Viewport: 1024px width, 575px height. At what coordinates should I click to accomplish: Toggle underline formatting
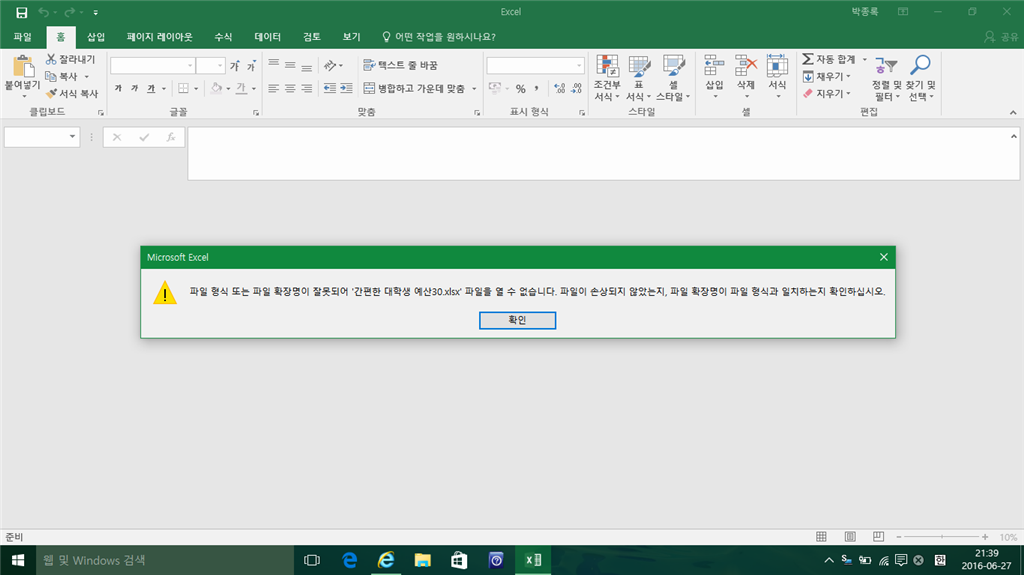[x=151, y=88]
